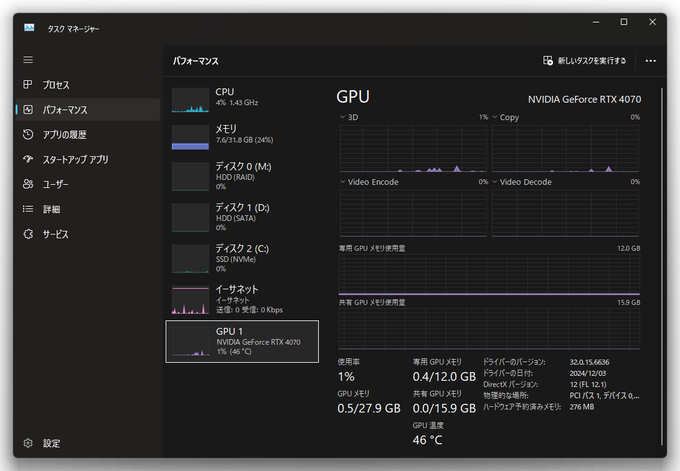
Task: Click the GPU temperature 46 °C value
Action: pyautogui.click(x=427, y=440)
